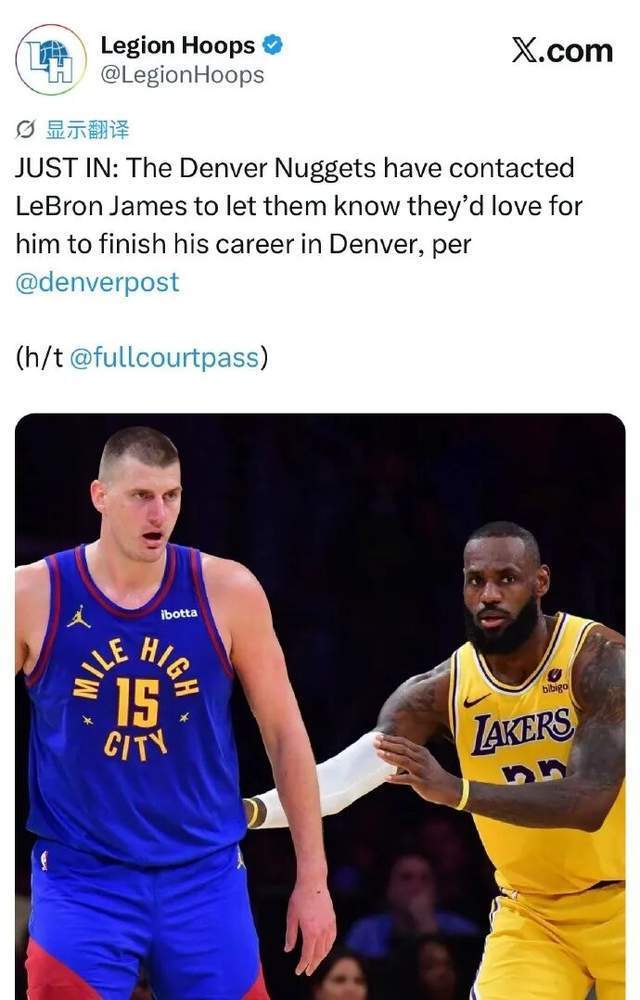The image size is (640, 1000).
Task: Open the Legion Hoops profile avatar
Action: pos(51,60)
